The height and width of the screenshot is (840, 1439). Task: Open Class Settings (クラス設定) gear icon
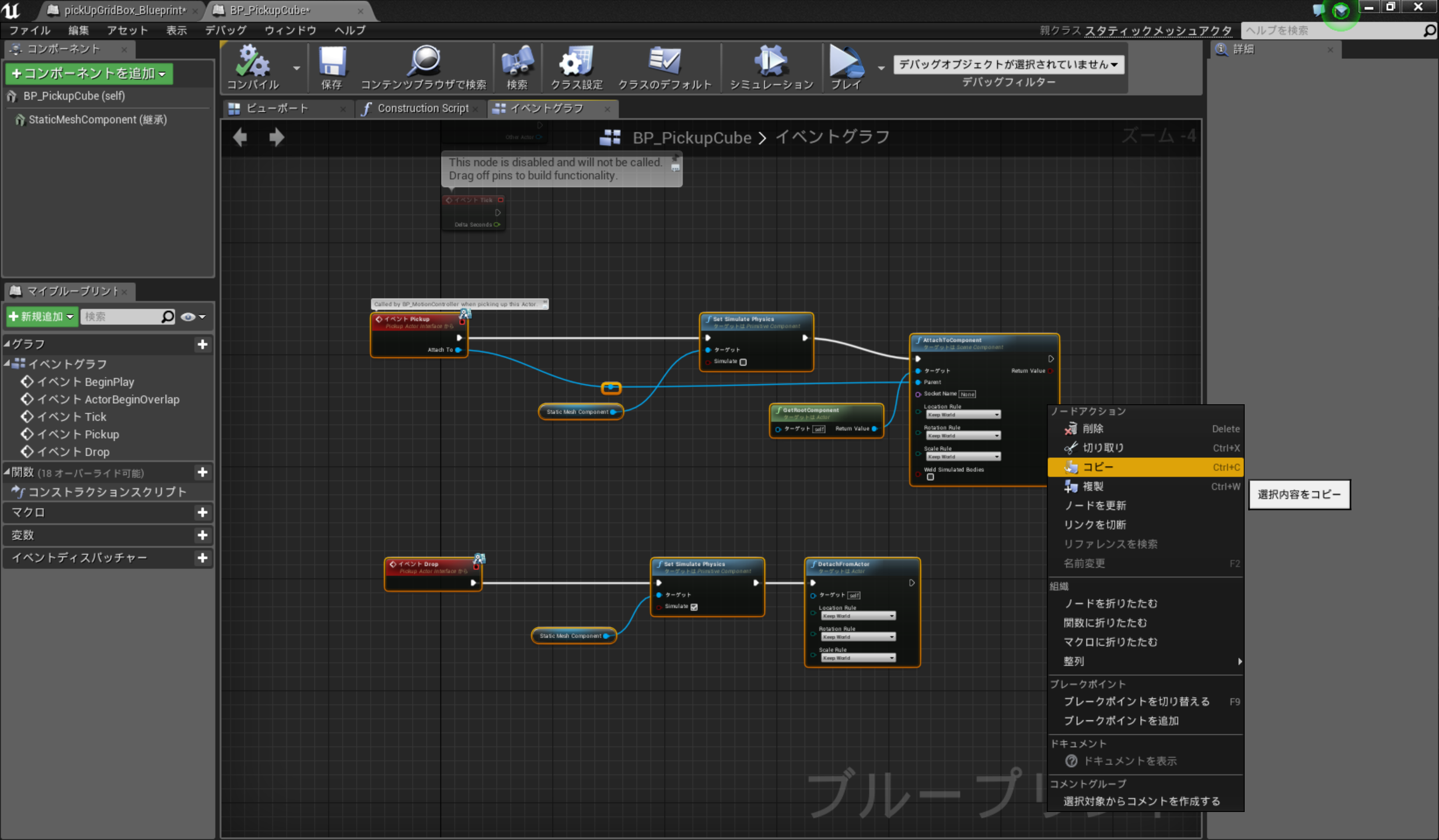click(576, 62)
